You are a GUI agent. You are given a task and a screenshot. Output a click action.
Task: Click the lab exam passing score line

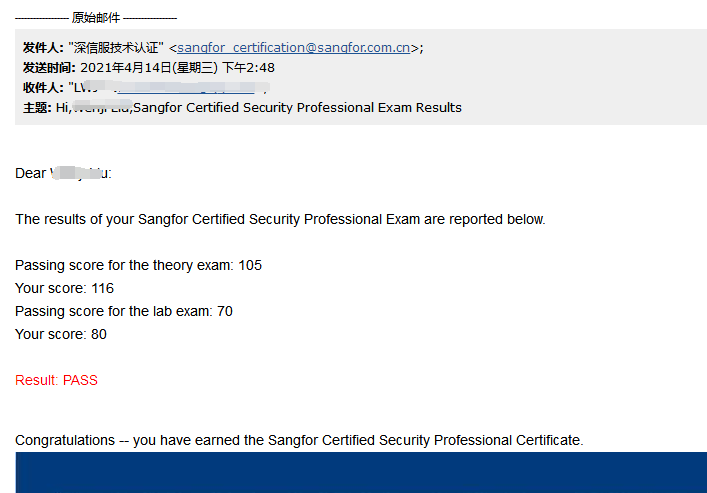124,311
